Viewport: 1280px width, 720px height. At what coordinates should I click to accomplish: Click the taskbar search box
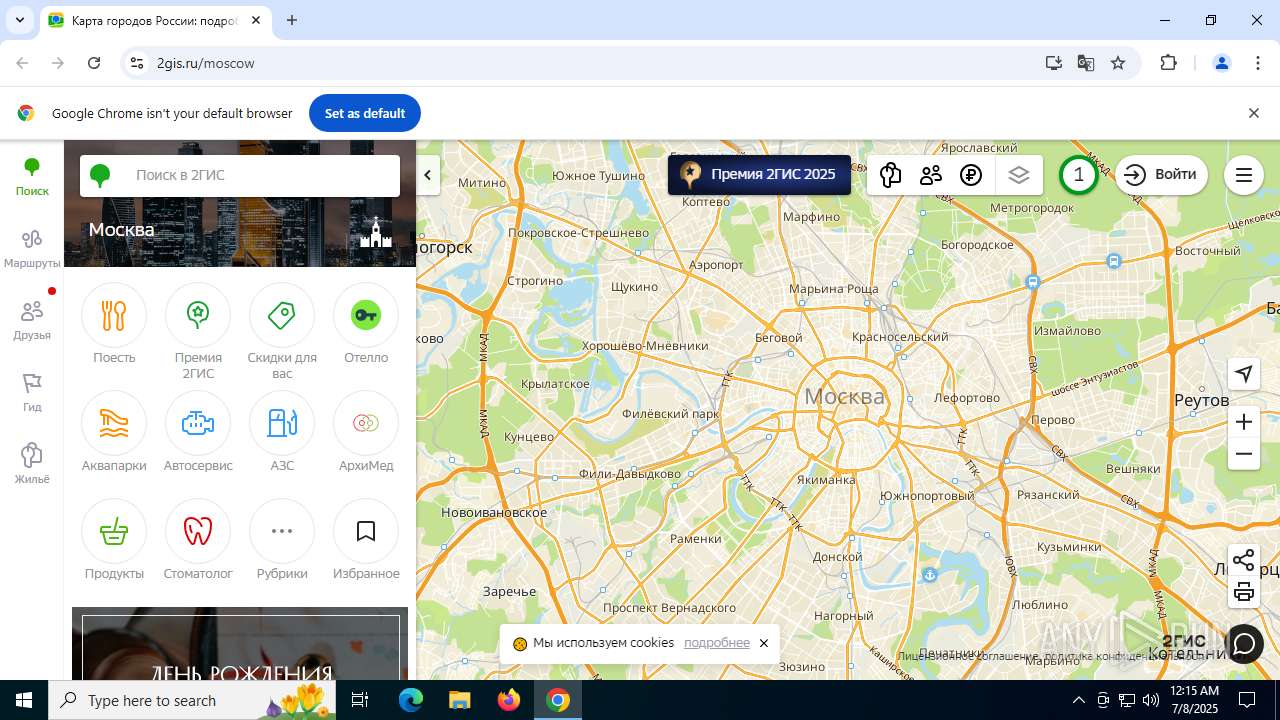pyautogui.click(x=192, y=700)
